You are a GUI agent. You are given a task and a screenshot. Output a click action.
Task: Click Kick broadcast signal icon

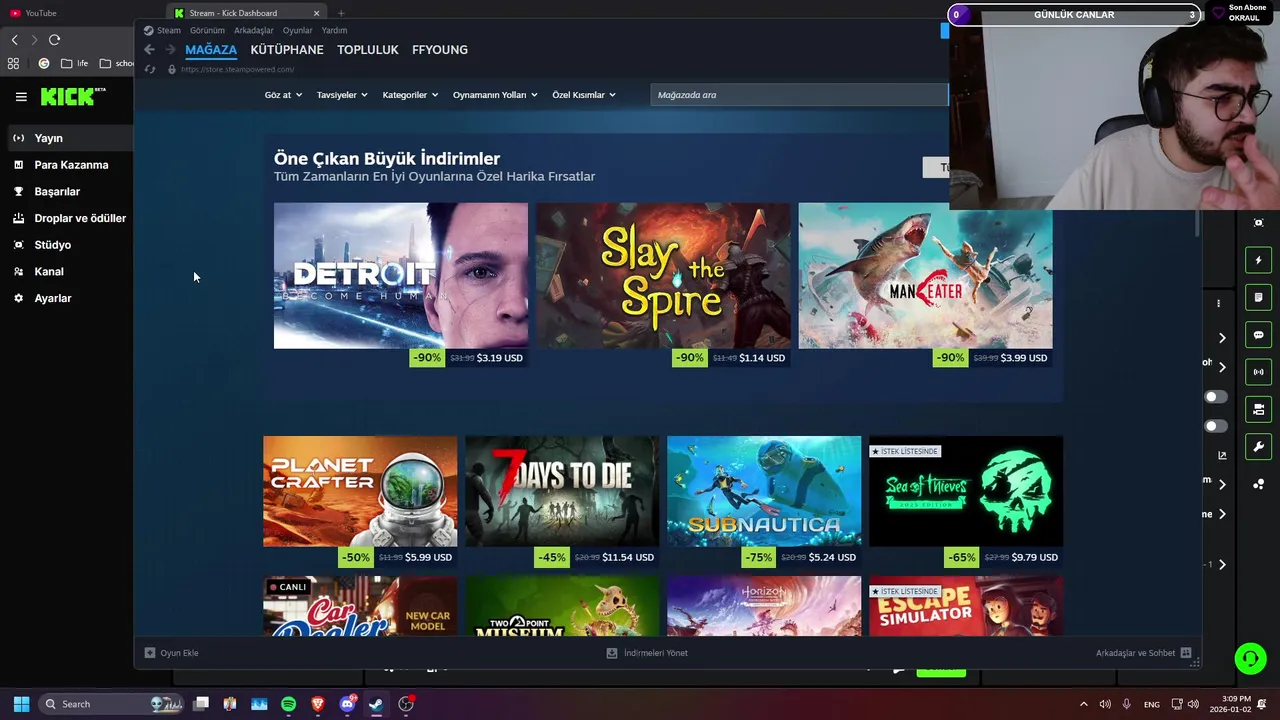pos(1258,372)
